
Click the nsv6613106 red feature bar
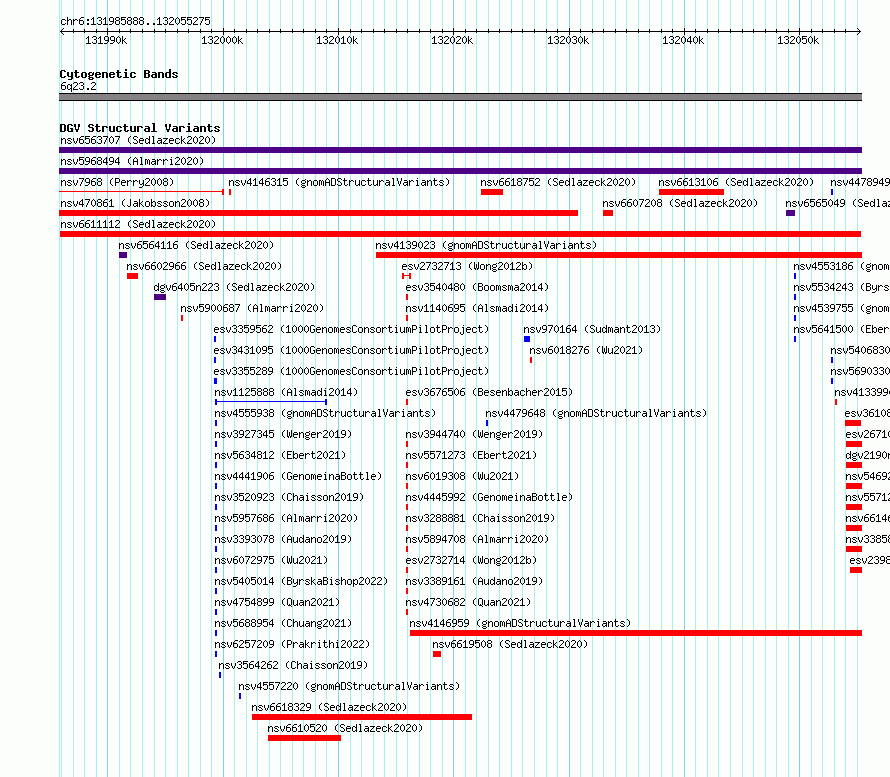pyautogui.click(x=691, y=192)
